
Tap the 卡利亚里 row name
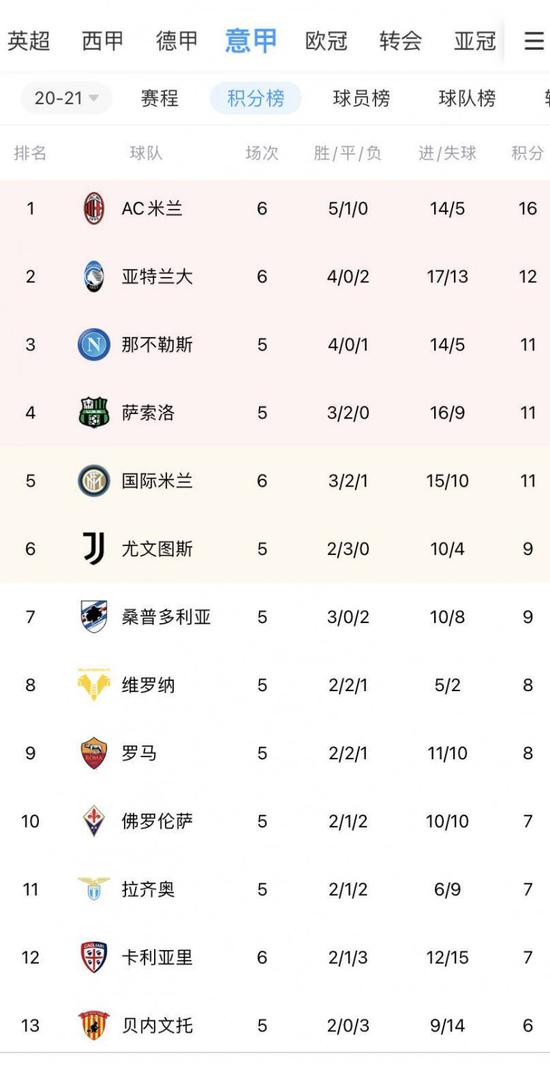[157, 957]
